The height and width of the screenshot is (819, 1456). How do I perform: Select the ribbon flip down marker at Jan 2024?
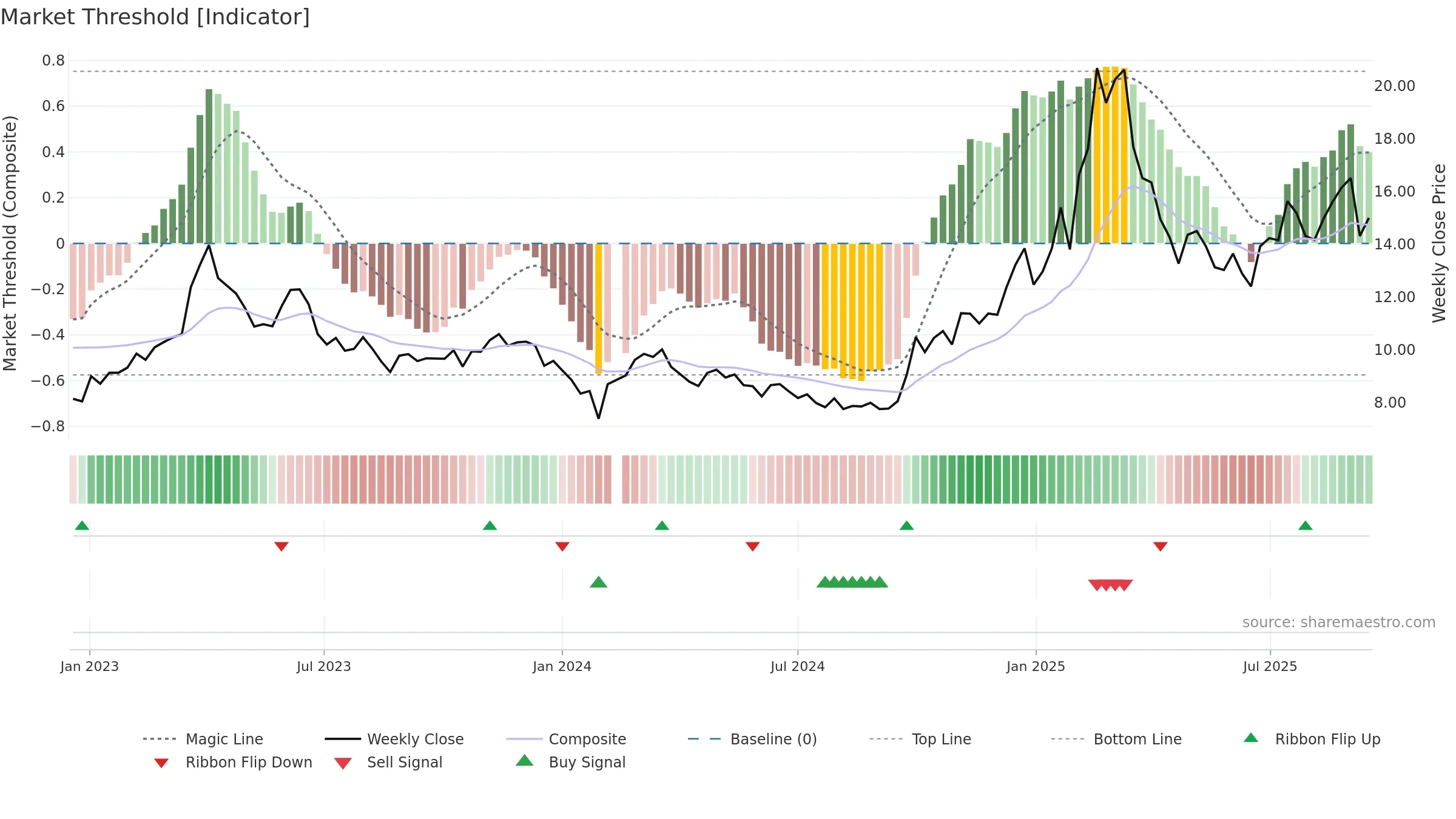coord(562,547)
